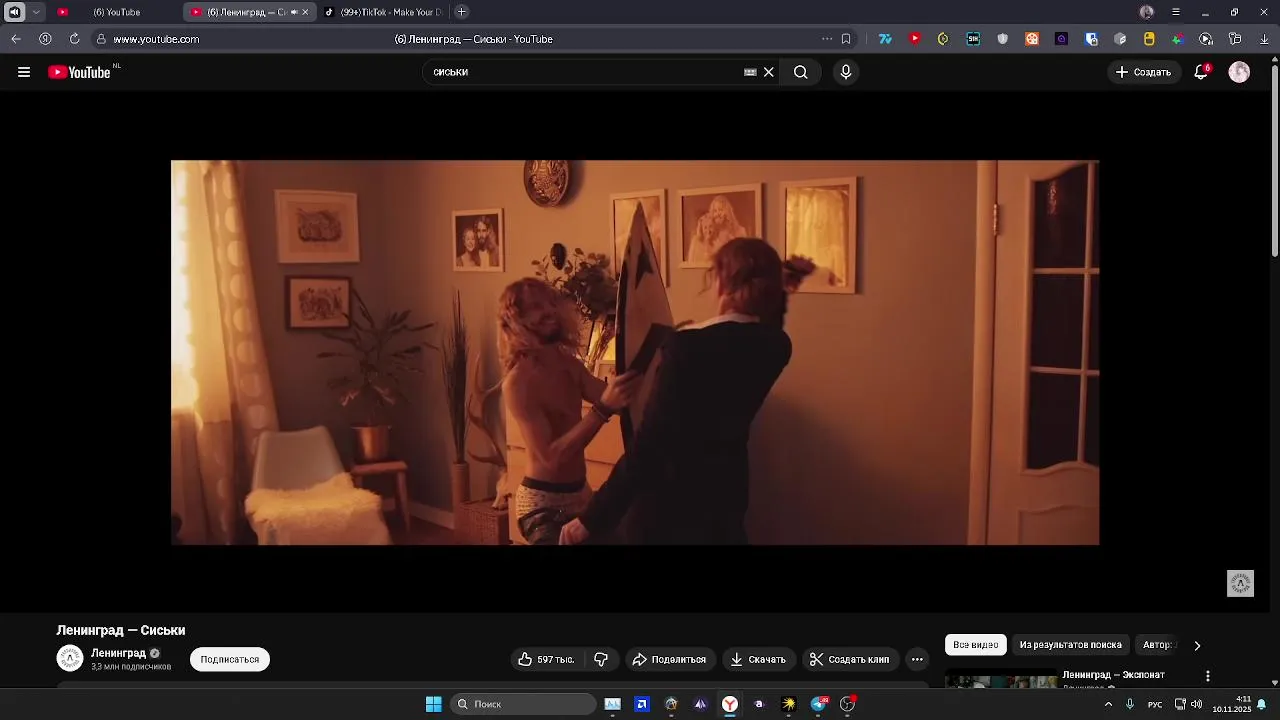Open system volume control
Screen dimensions: 1280x720
click(x=1196, y=704)
